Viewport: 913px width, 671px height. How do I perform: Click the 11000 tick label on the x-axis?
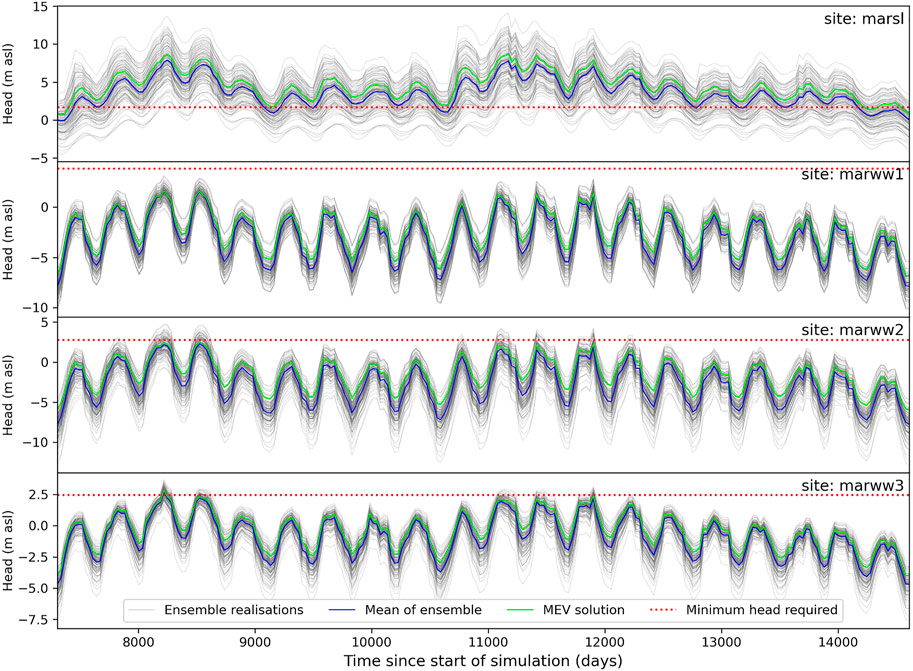[488, 642]
